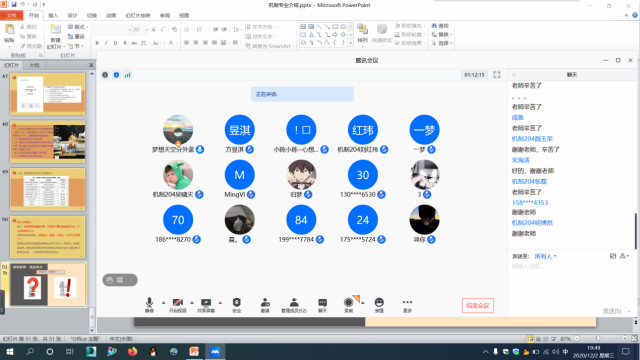Open the manage members panel
Image resolution: width=640 pixels, height=360 pixels.
294,305
